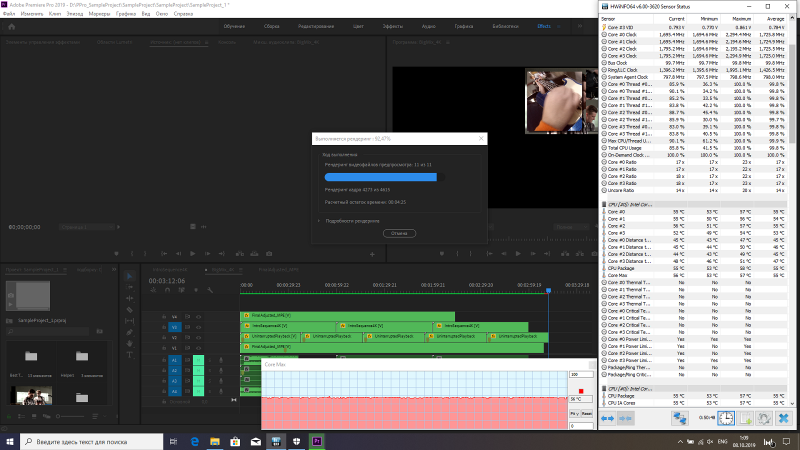Go to Premiere Home screen icon

click(x=12, y=27)
